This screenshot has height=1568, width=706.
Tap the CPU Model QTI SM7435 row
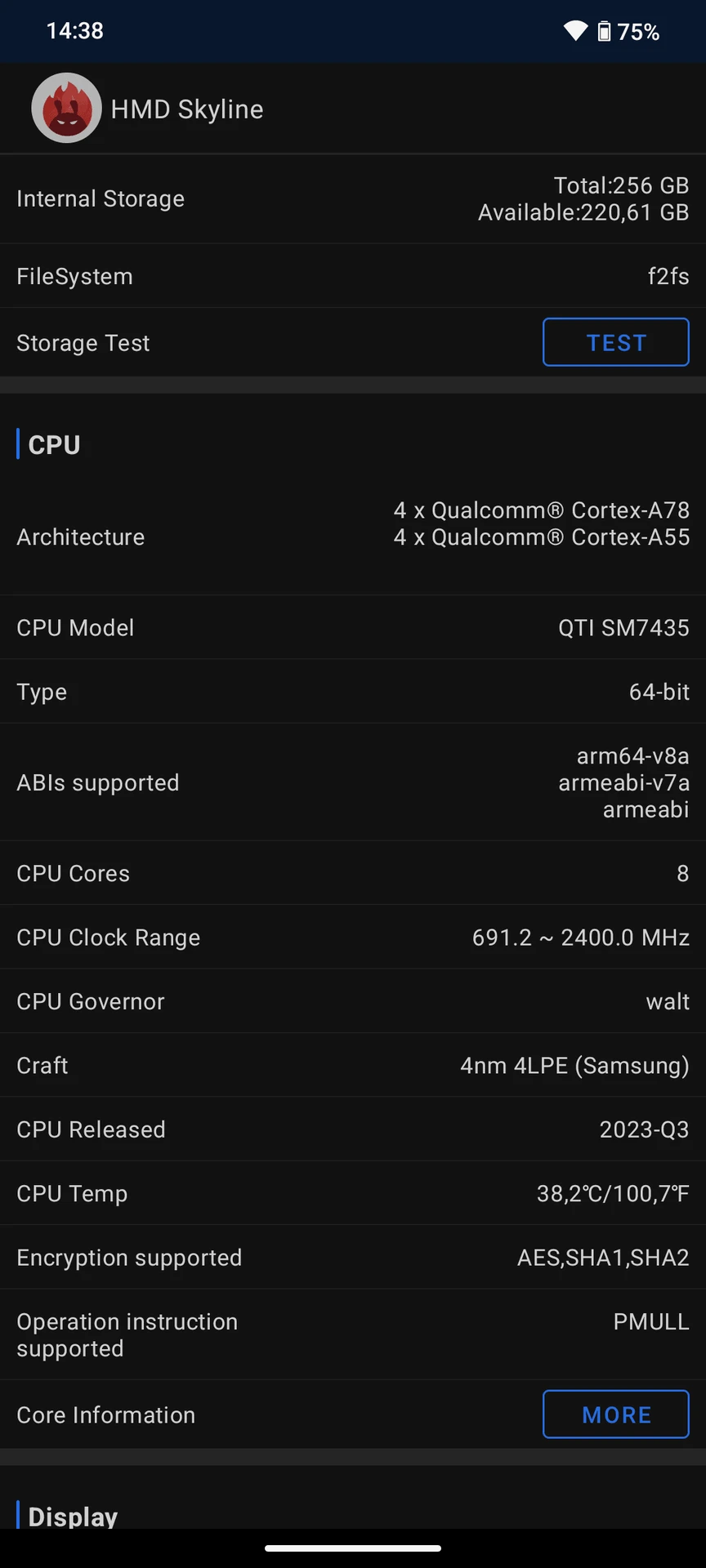pyautogui.click(x=353, y=627)
